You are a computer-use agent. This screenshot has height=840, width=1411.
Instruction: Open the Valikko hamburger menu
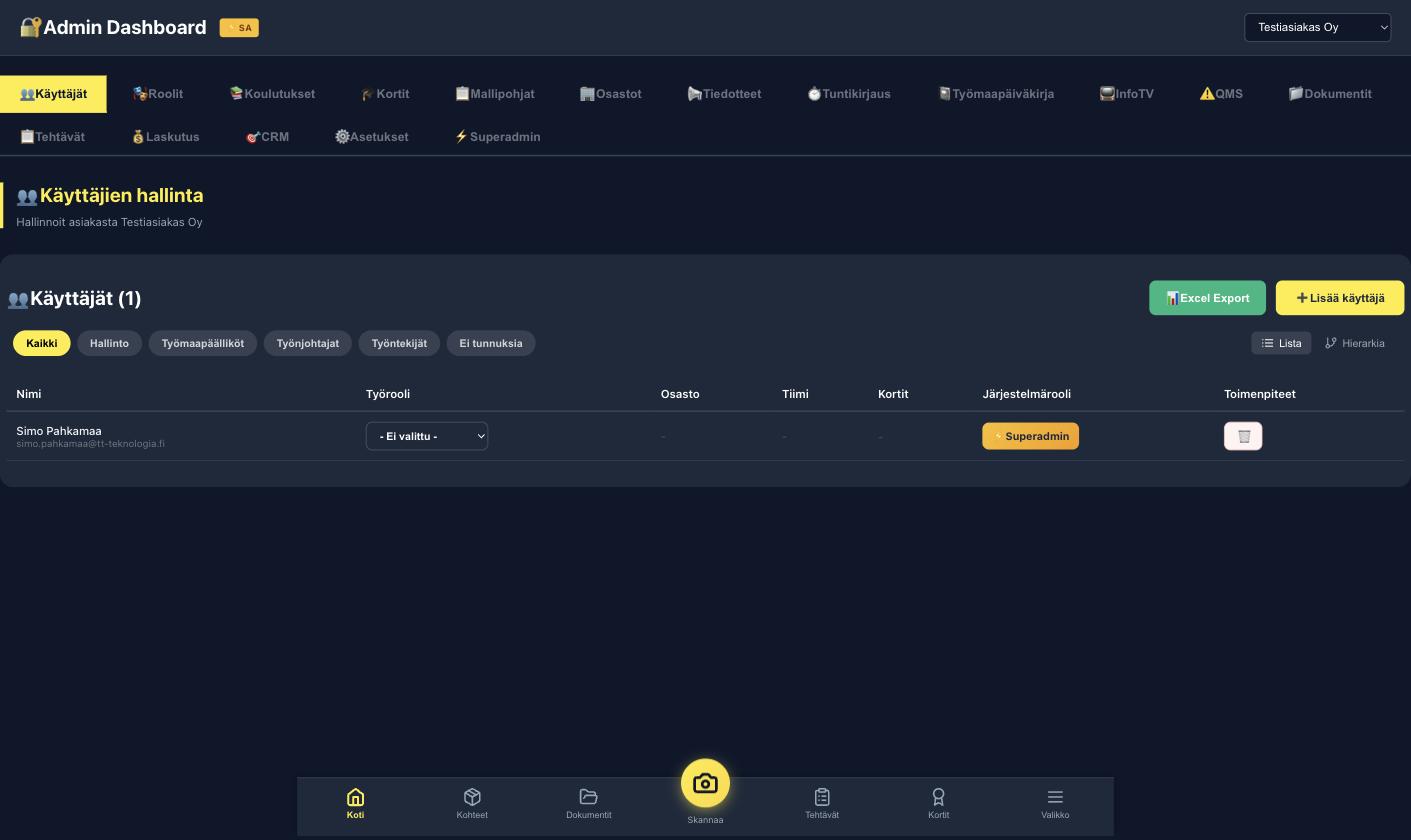pos(1055,803)
